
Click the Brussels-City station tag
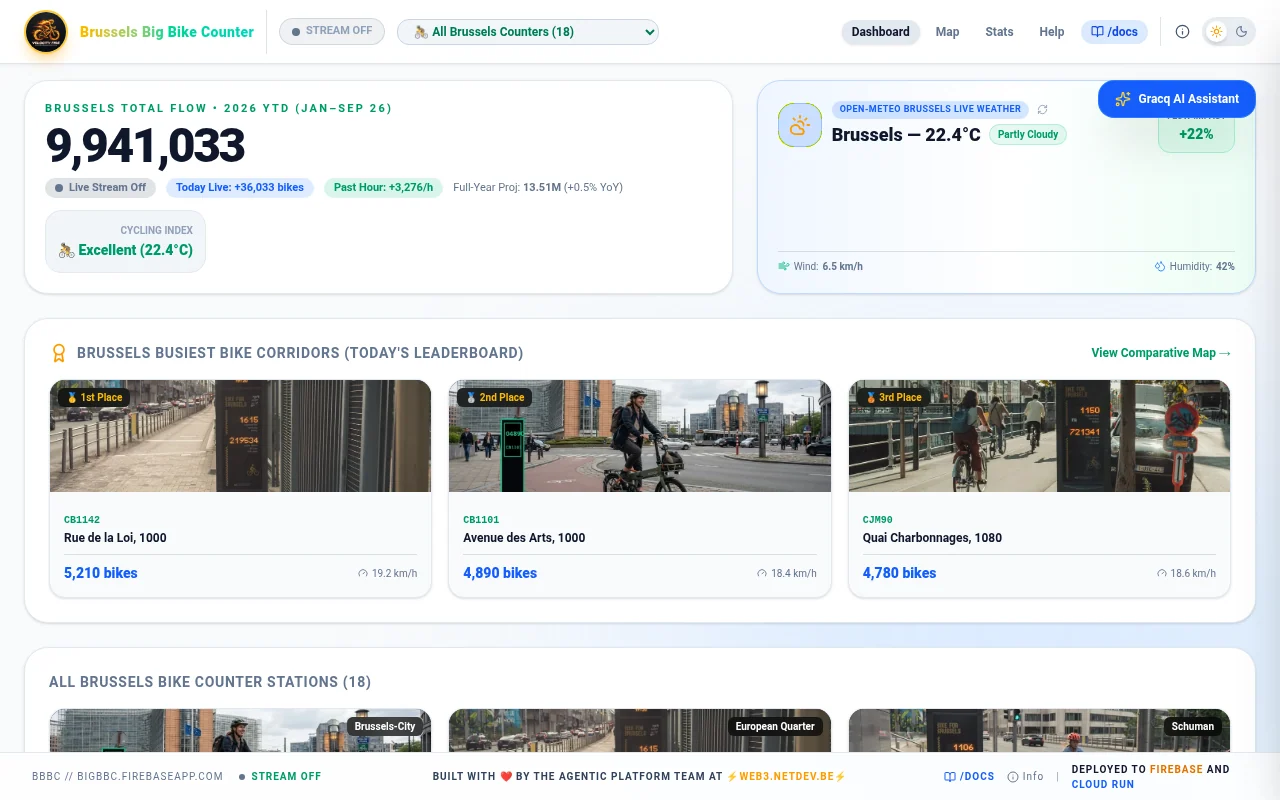[x=385, y=727]
